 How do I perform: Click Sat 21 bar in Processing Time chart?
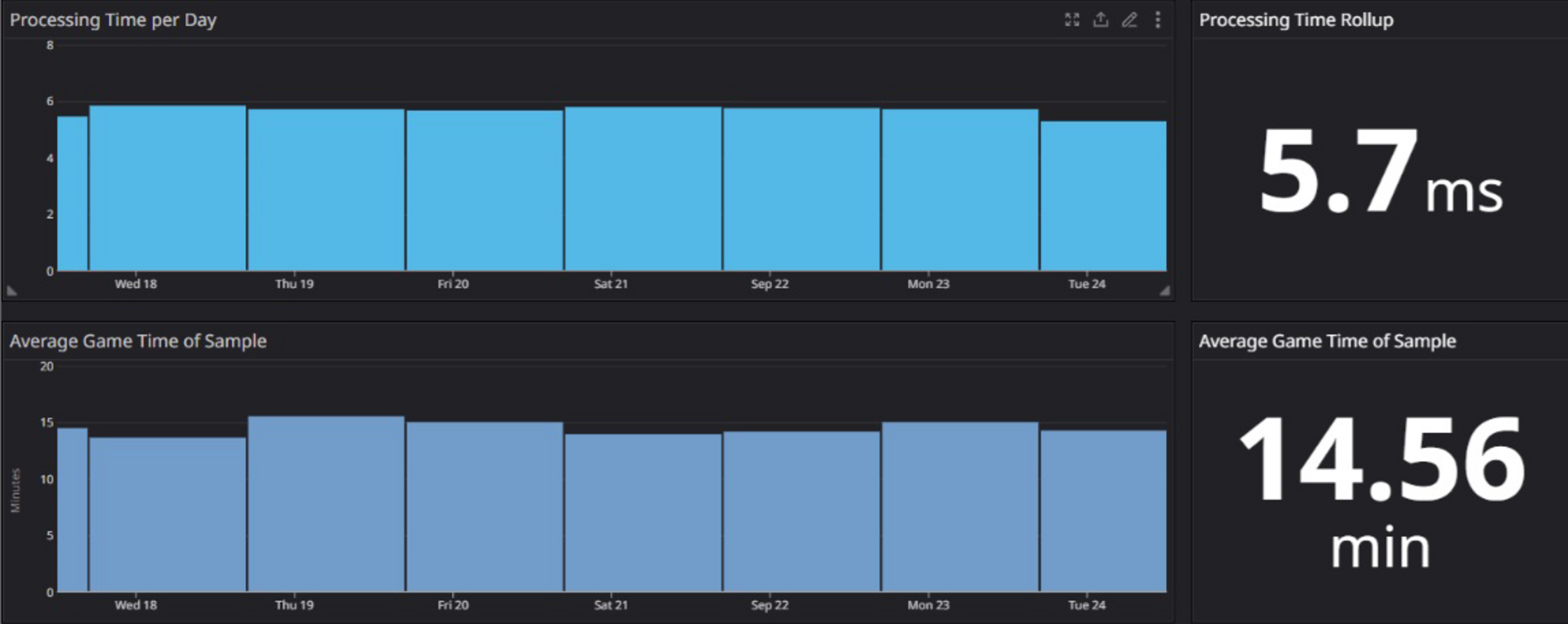[x=643, y=189]
